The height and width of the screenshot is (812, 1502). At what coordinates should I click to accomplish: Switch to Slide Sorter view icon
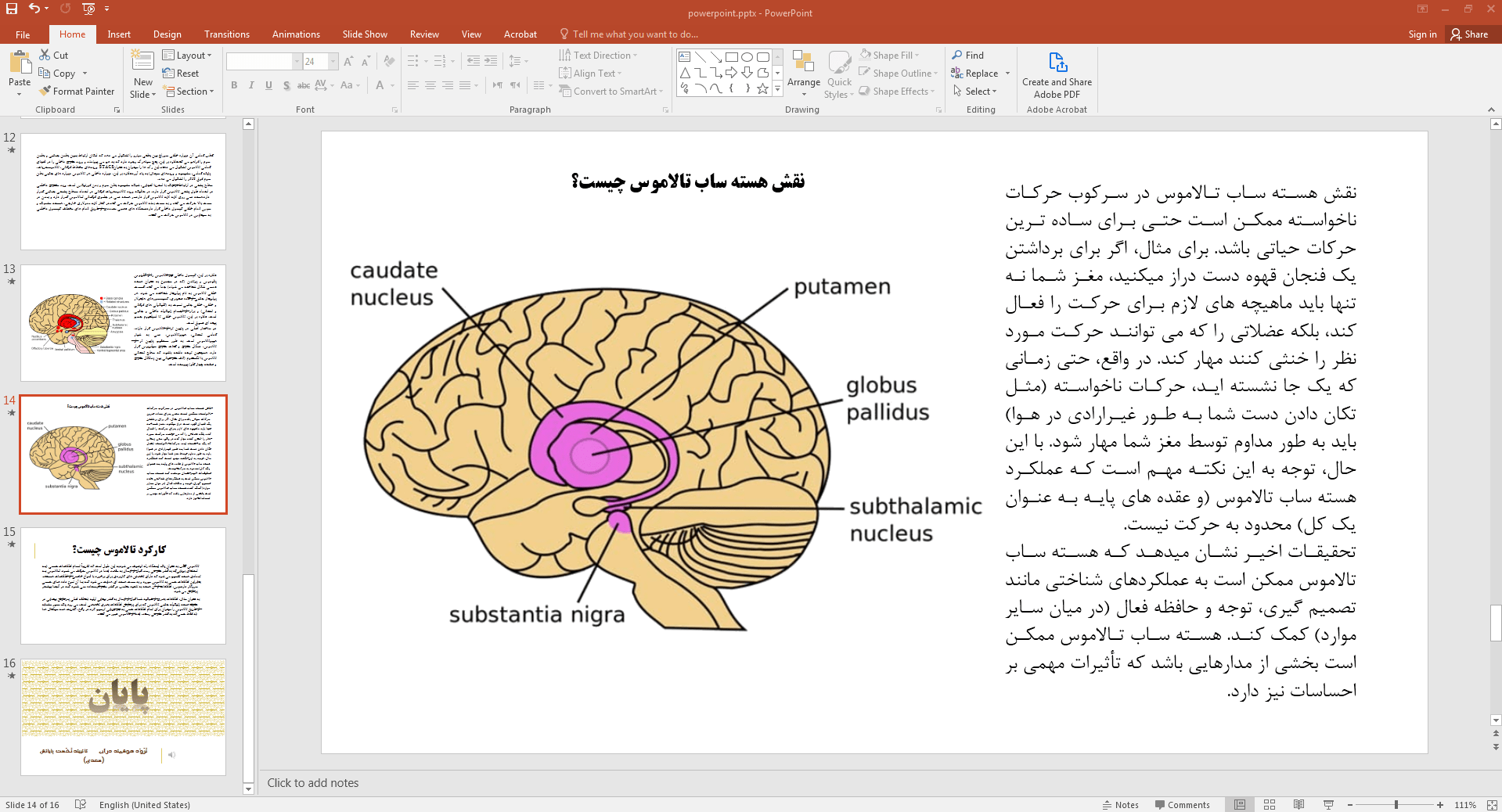(x=1270, y=804)
